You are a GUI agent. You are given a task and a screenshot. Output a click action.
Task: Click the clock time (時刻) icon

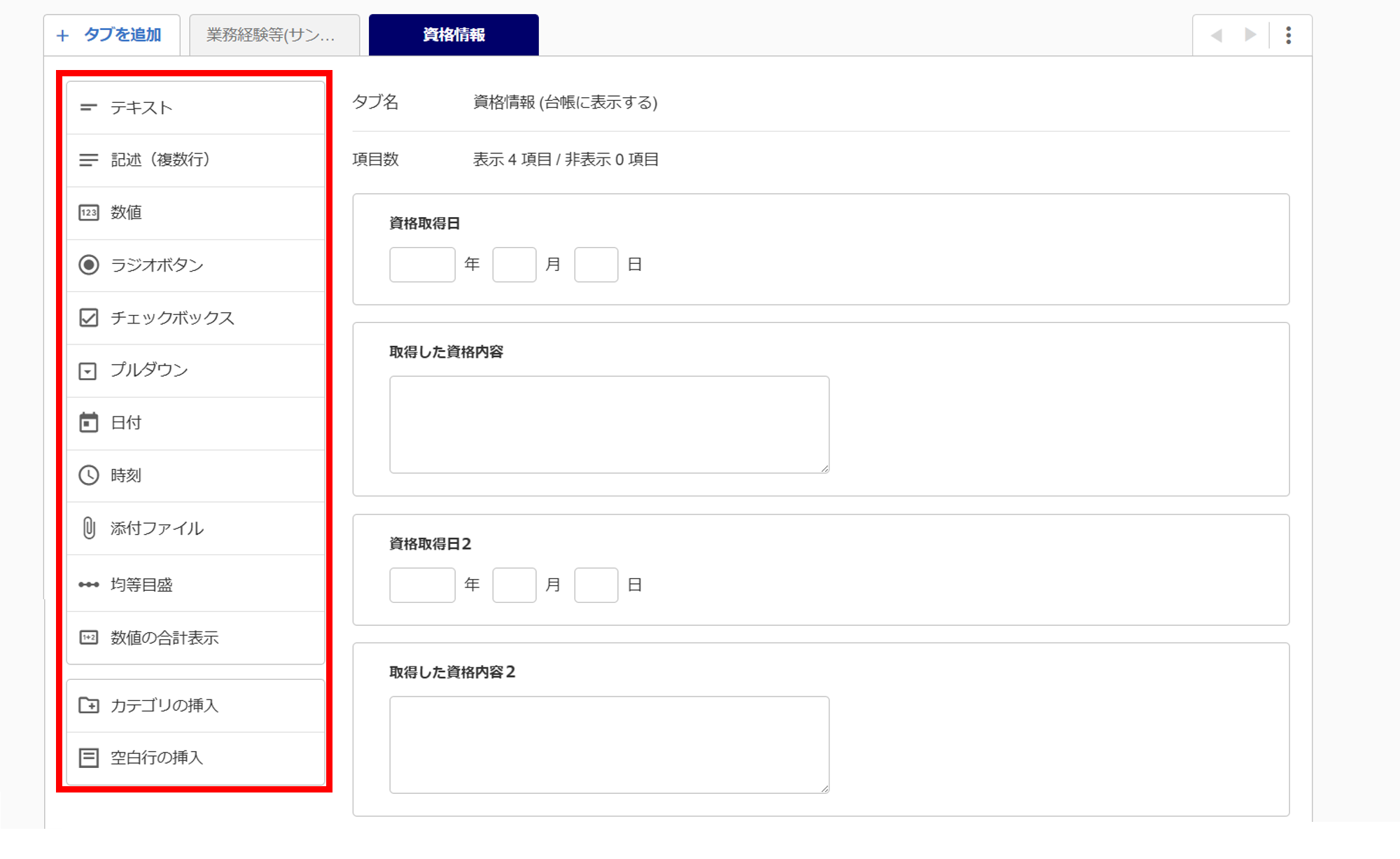88,475
